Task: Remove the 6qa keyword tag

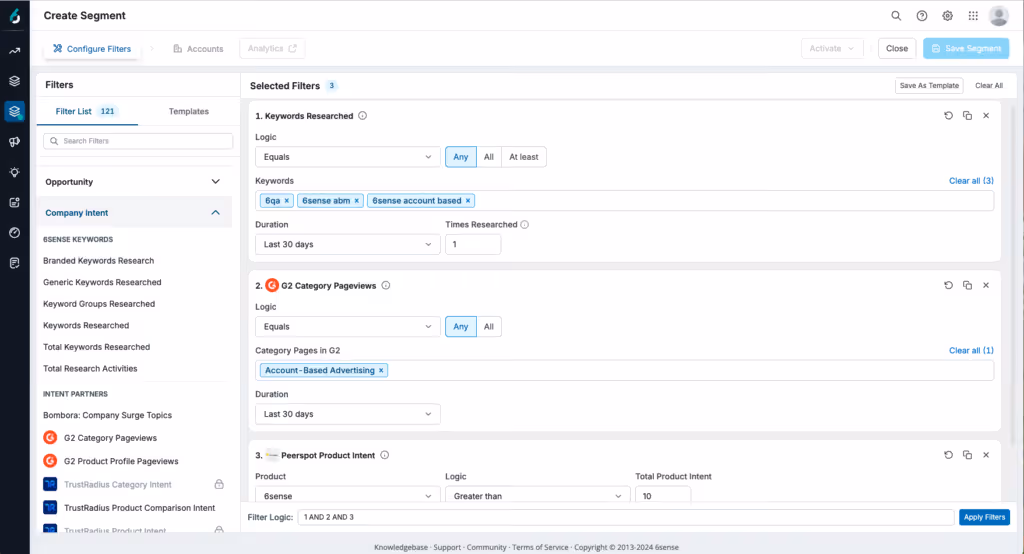Action: coord(287,201)
